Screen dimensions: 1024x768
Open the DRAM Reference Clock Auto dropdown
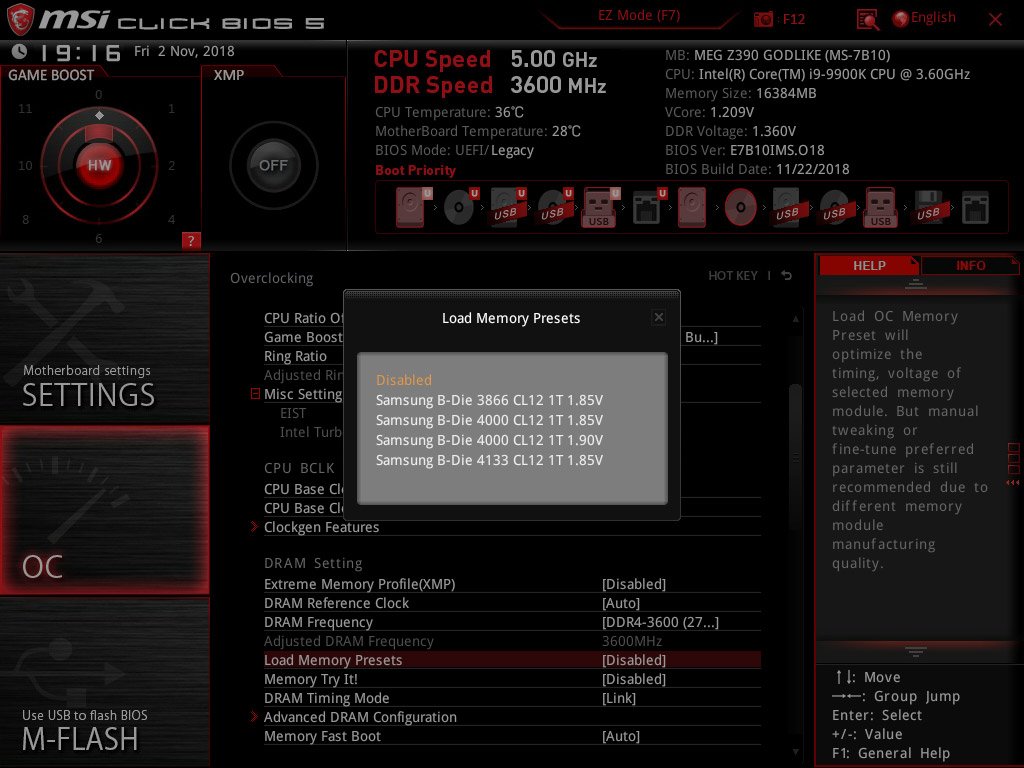620,603
